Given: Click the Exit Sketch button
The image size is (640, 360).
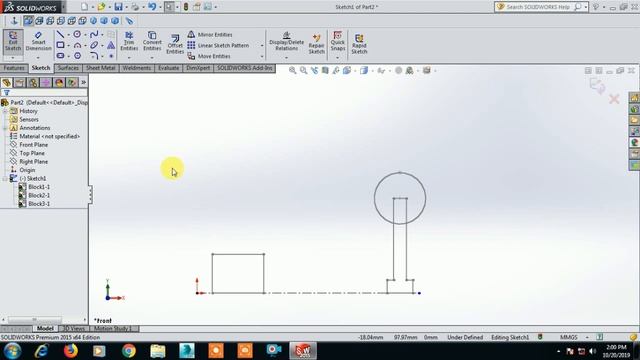Looking at the screenshot, I should (x=13, y=41).
